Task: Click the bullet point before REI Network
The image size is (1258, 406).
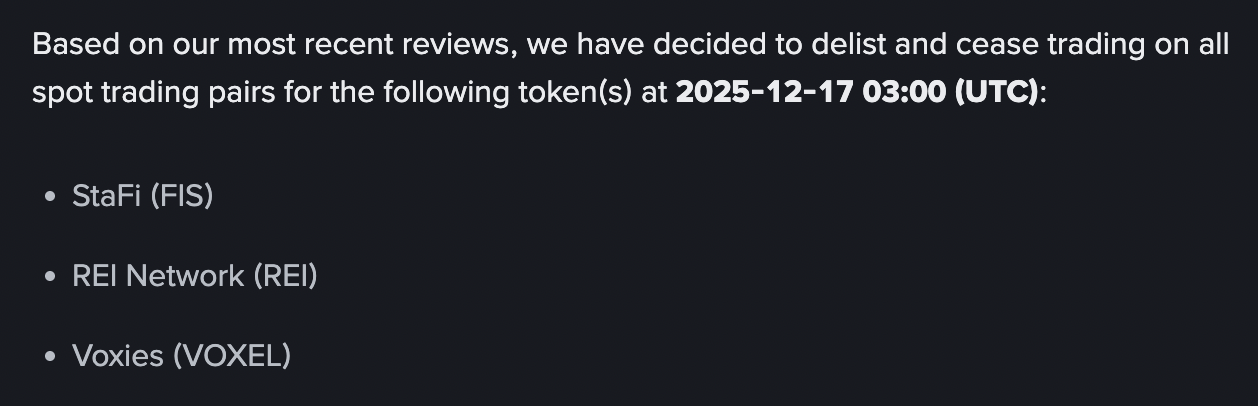Action: pyautogui.click(x=50, y=276)
